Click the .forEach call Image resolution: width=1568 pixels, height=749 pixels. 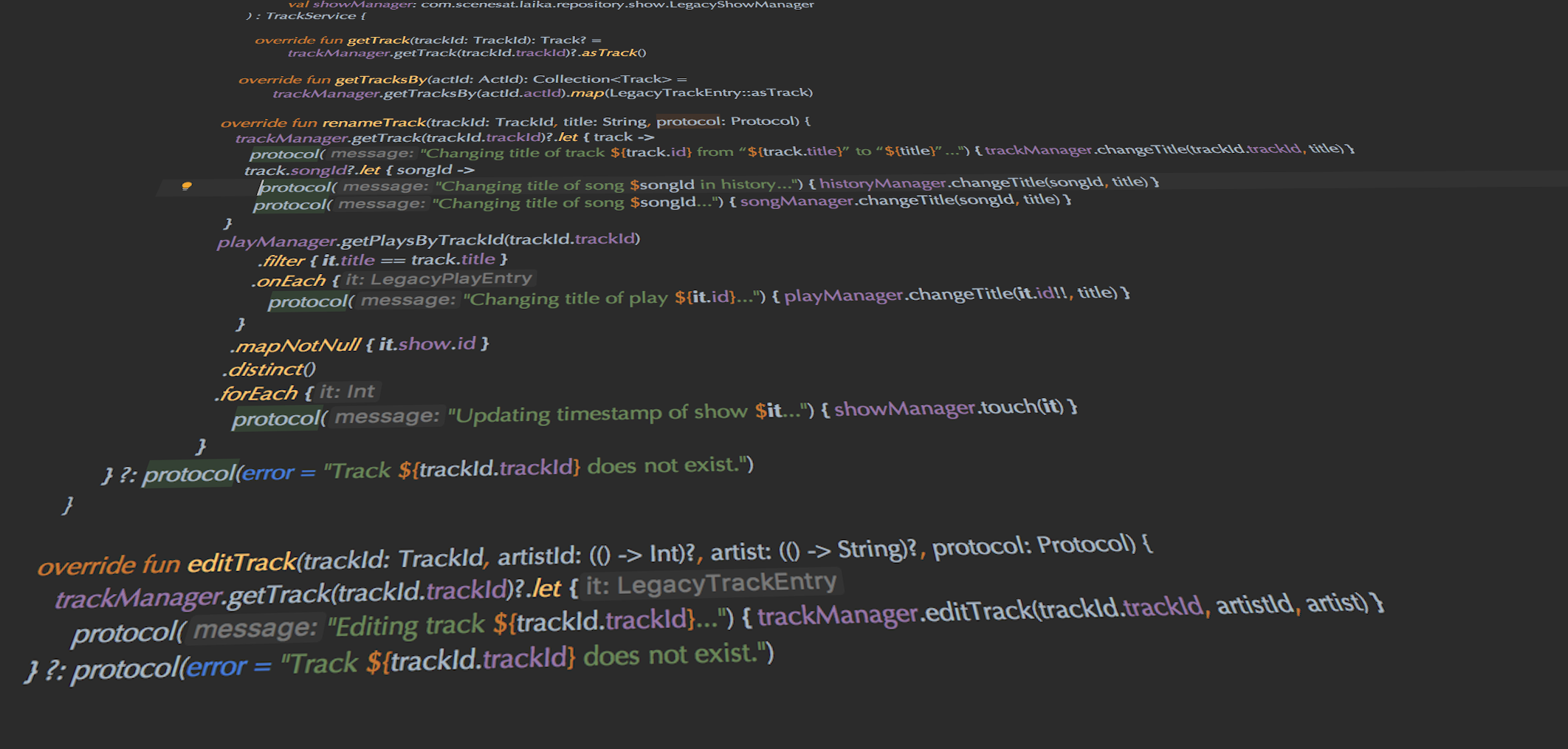tap(256, 394)
